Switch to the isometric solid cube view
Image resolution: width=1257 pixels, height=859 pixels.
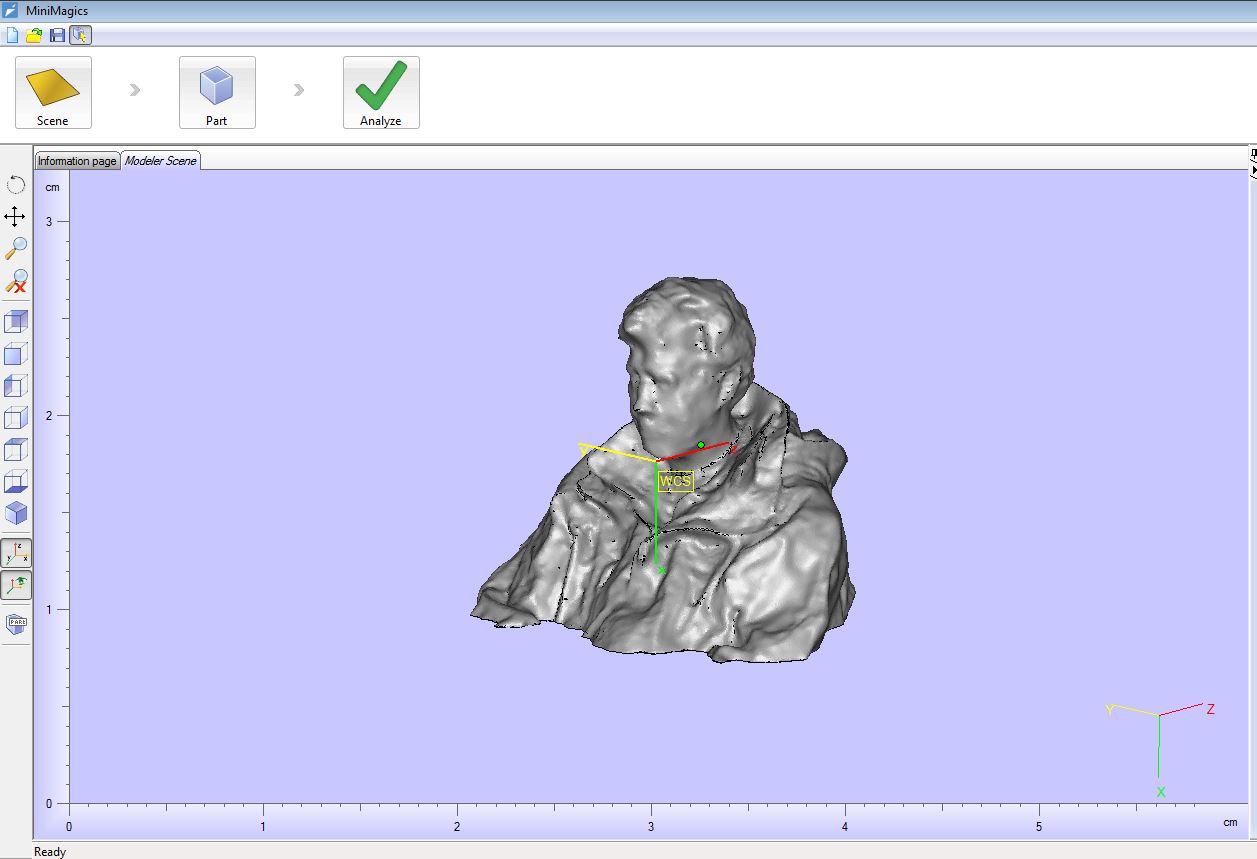[16, 514]
